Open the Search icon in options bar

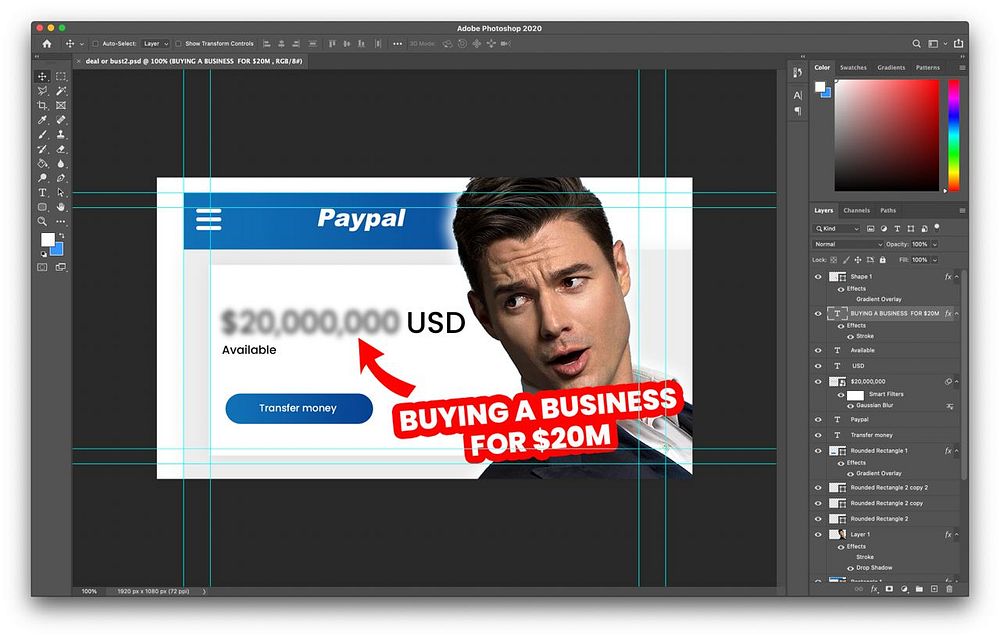[x=916, y=44]
